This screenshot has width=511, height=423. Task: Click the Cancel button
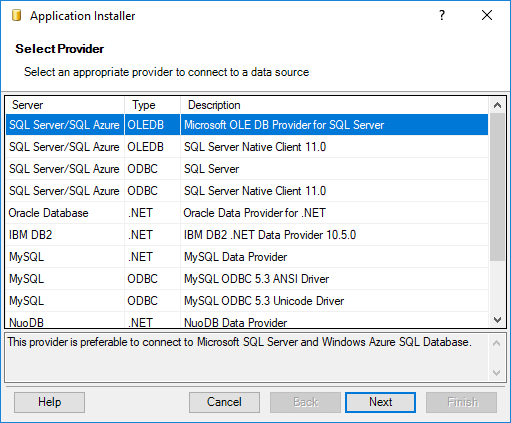pos(224,402)
